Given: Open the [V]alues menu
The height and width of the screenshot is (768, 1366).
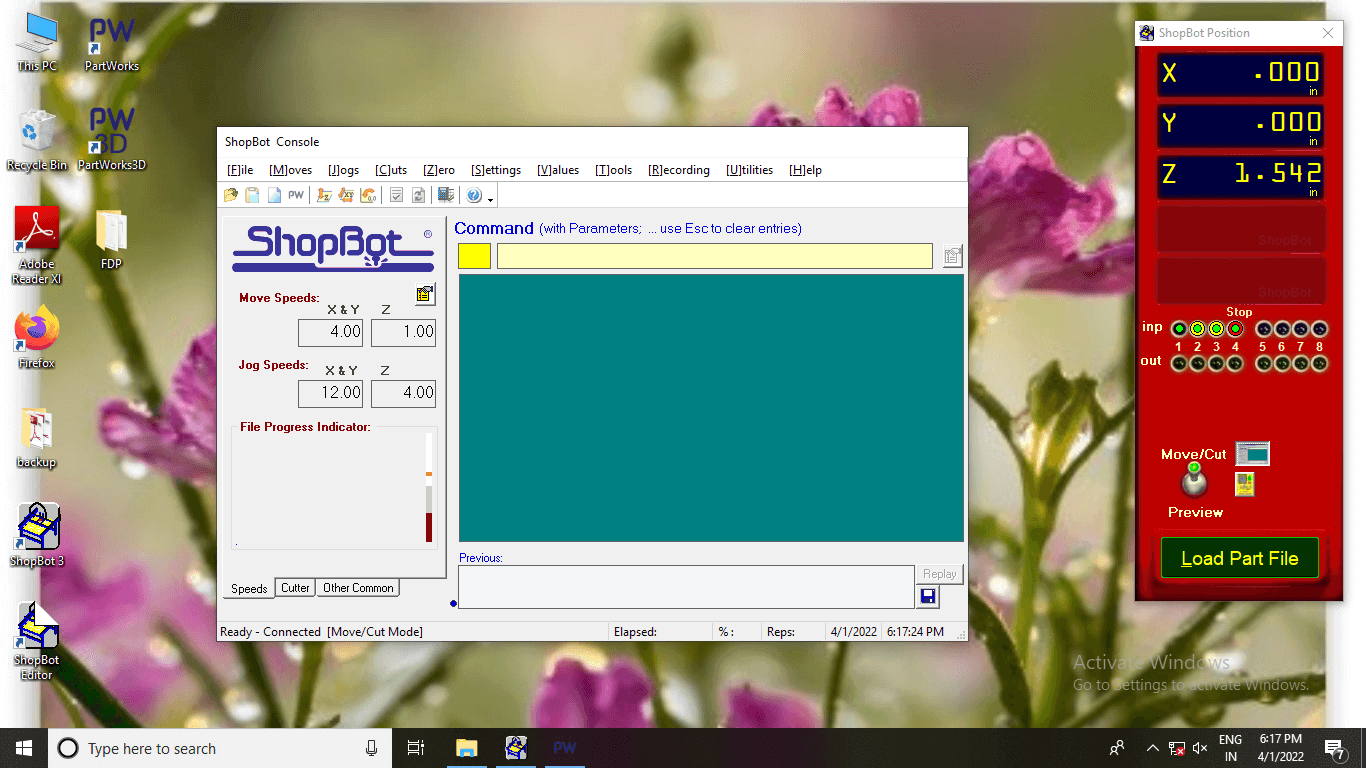Looking at the screenshot, I should click(558, 170).
